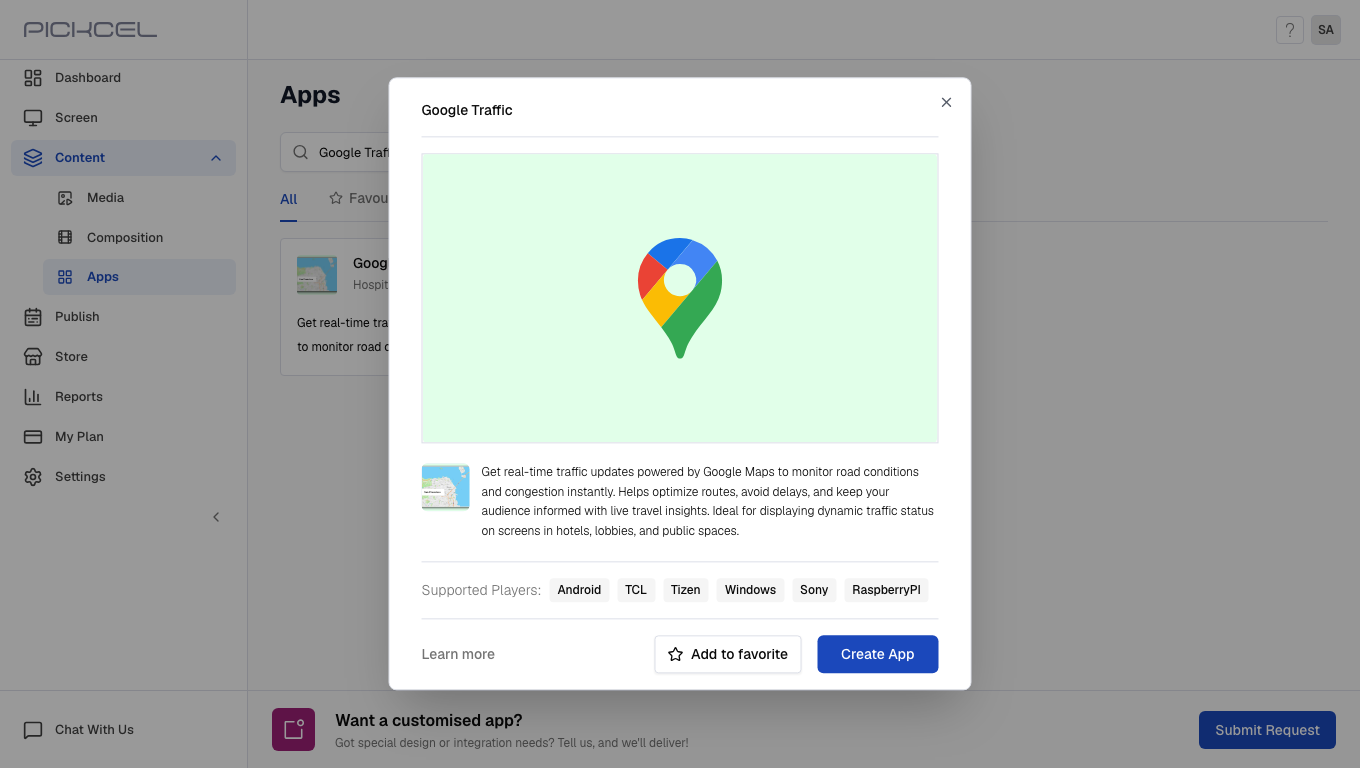Image resolution: width=1360 pixels, height=768 pixels.
Task: Click the small map thumbnail in dialog
Action: point(446,487)
